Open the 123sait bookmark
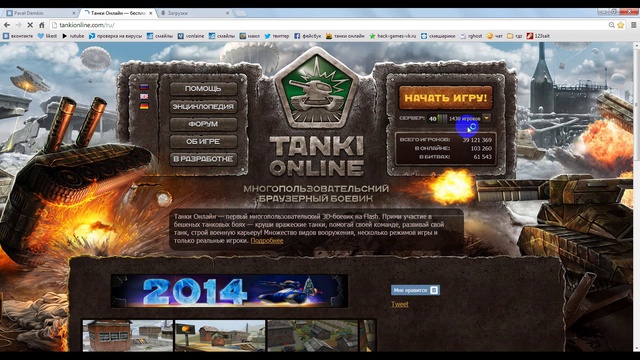This screenshot has width=640, height=360. [538, 36]
